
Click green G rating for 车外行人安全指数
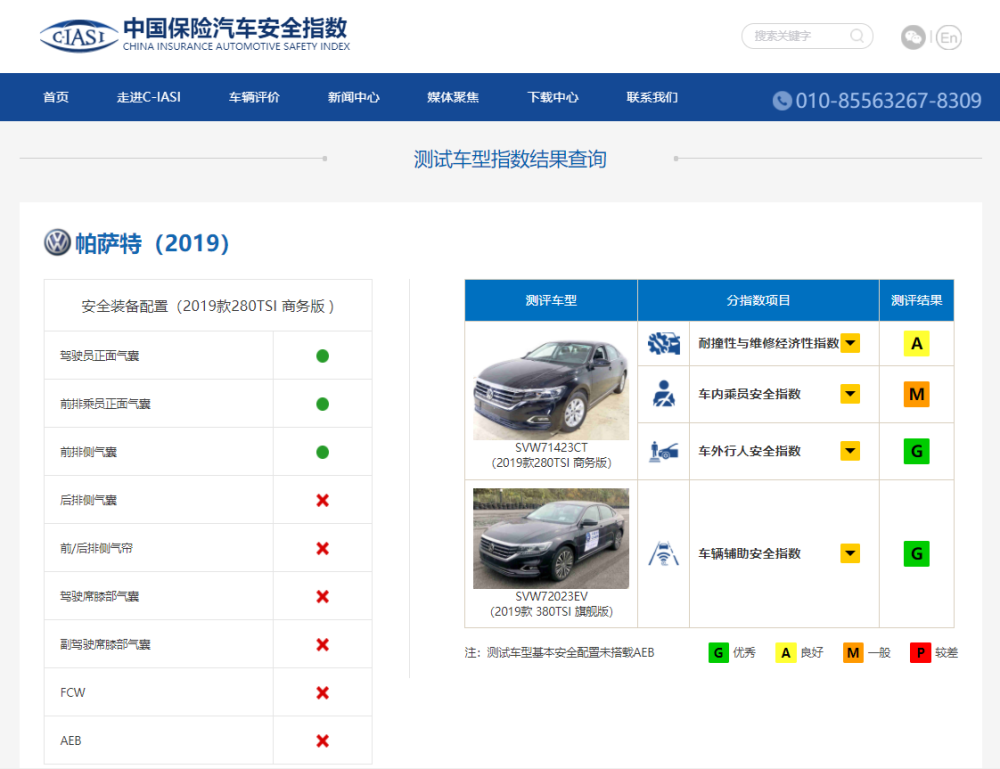(916, 451)
